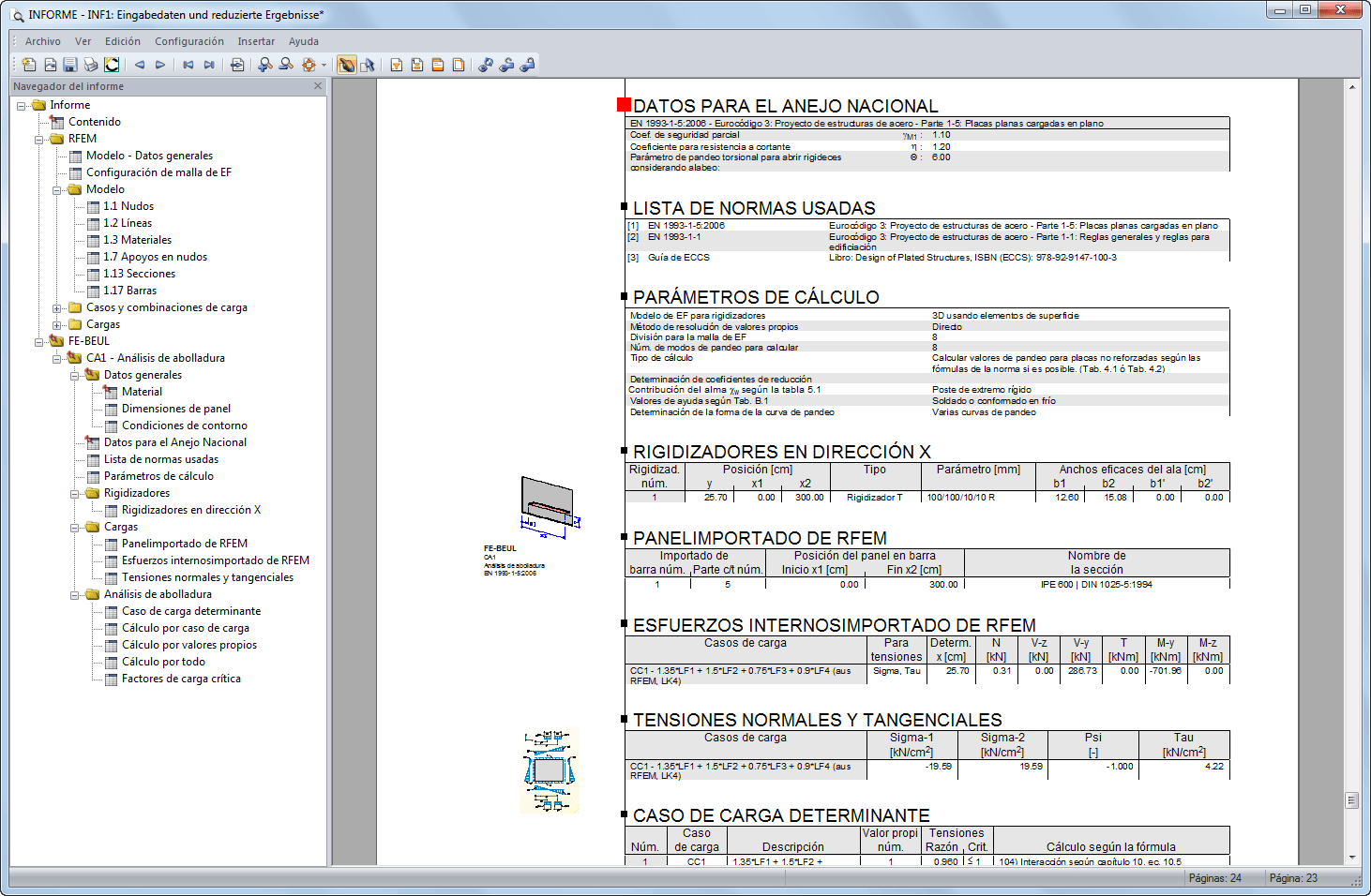Close the Navegador del informe panel

318,85
